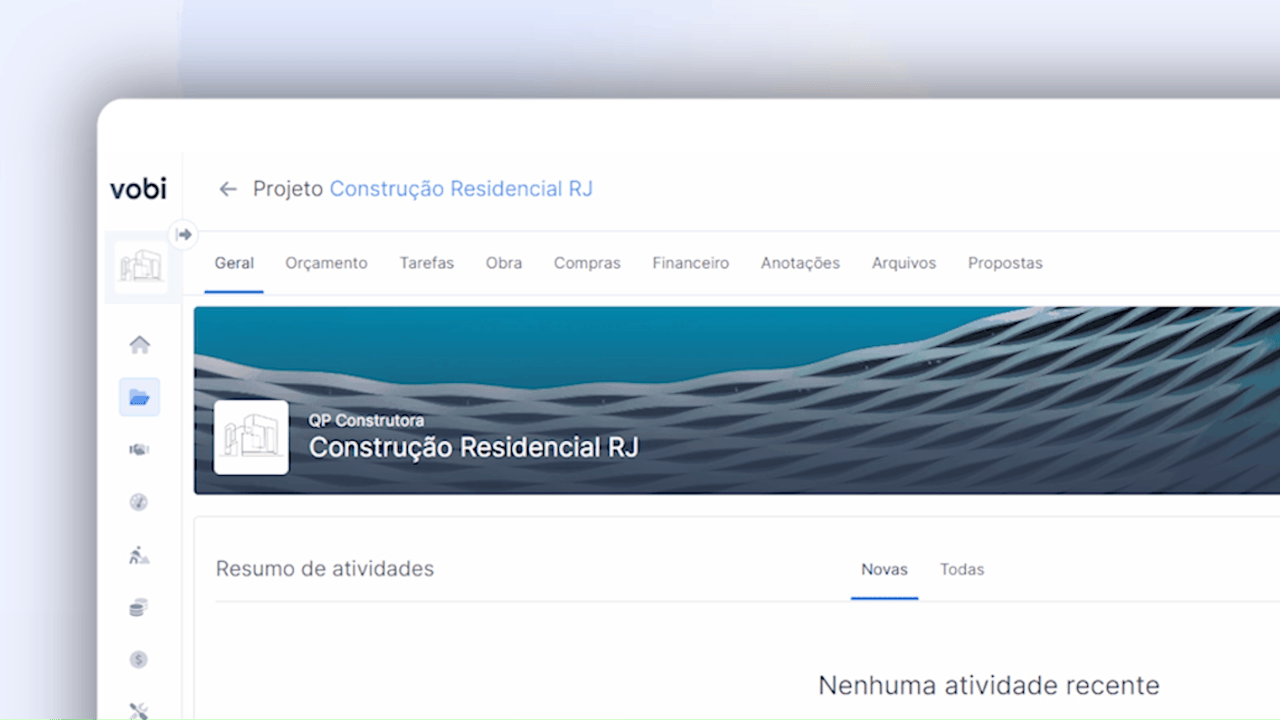Open the Compras tab
Image resolution: width=1280 pixels, height=720 pixels.
587,263
